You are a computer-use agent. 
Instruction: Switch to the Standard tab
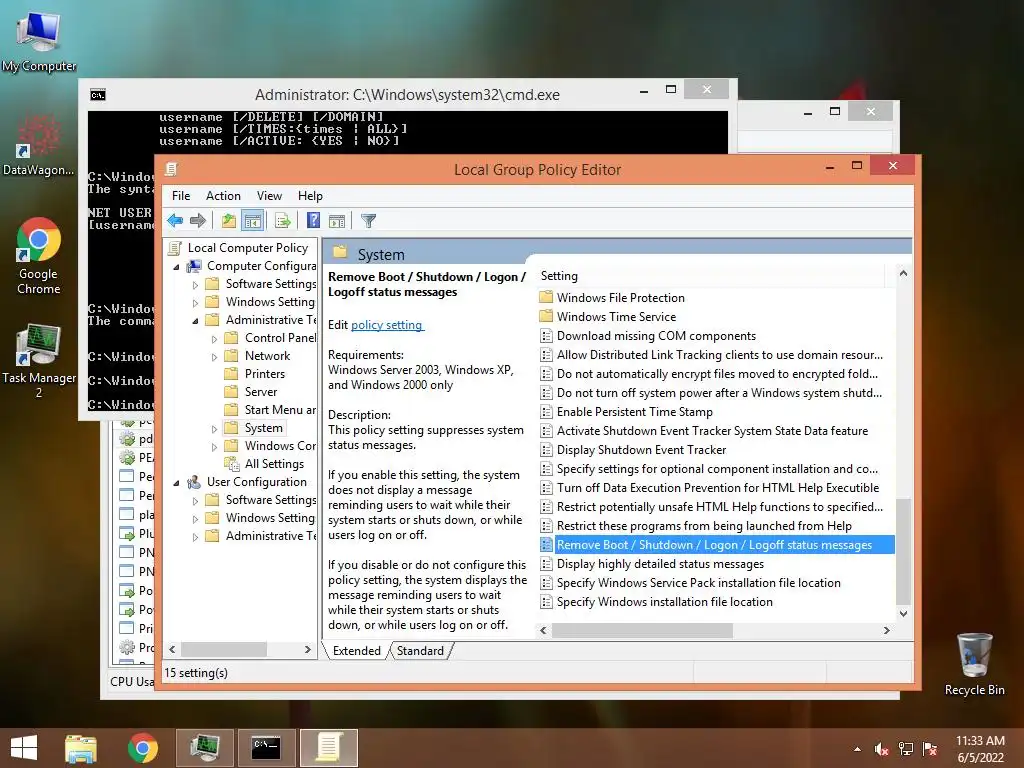pos(420,650)
